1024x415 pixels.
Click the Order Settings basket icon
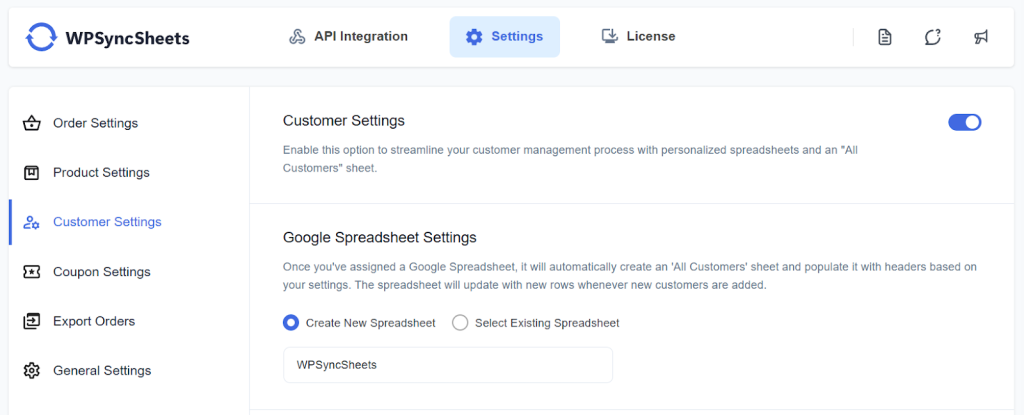(x=31, y=123)
